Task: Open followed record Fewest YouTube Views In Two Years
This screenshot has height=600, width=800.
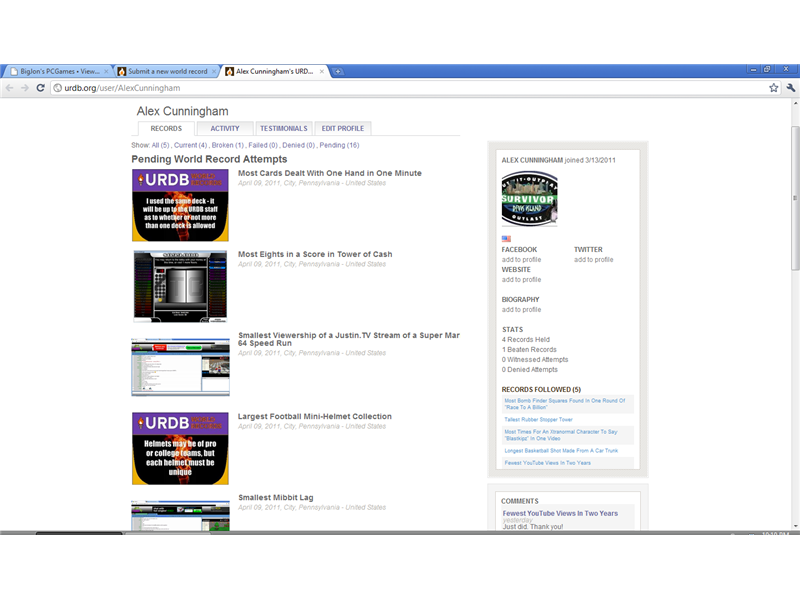Action: (x=547, y=463)
